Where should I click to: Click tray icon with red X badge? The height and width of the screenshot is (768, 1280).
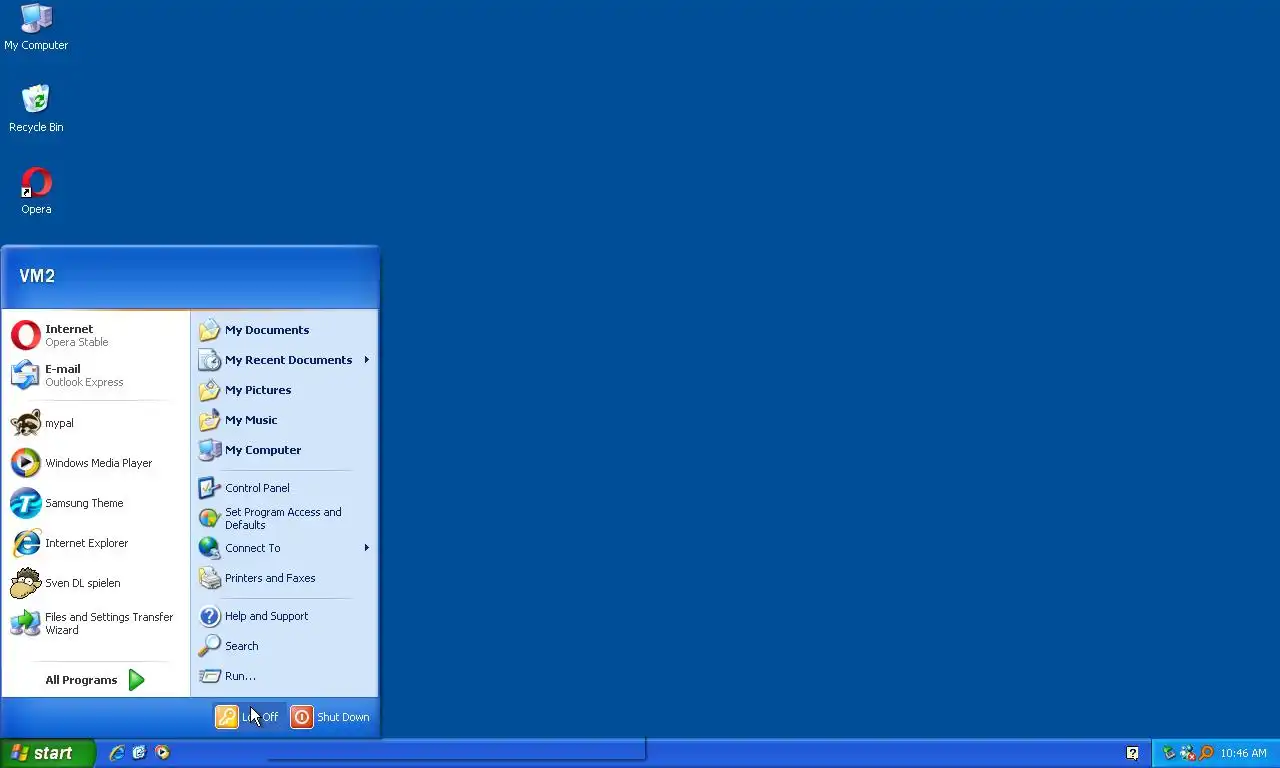(x=1188, y=753)
